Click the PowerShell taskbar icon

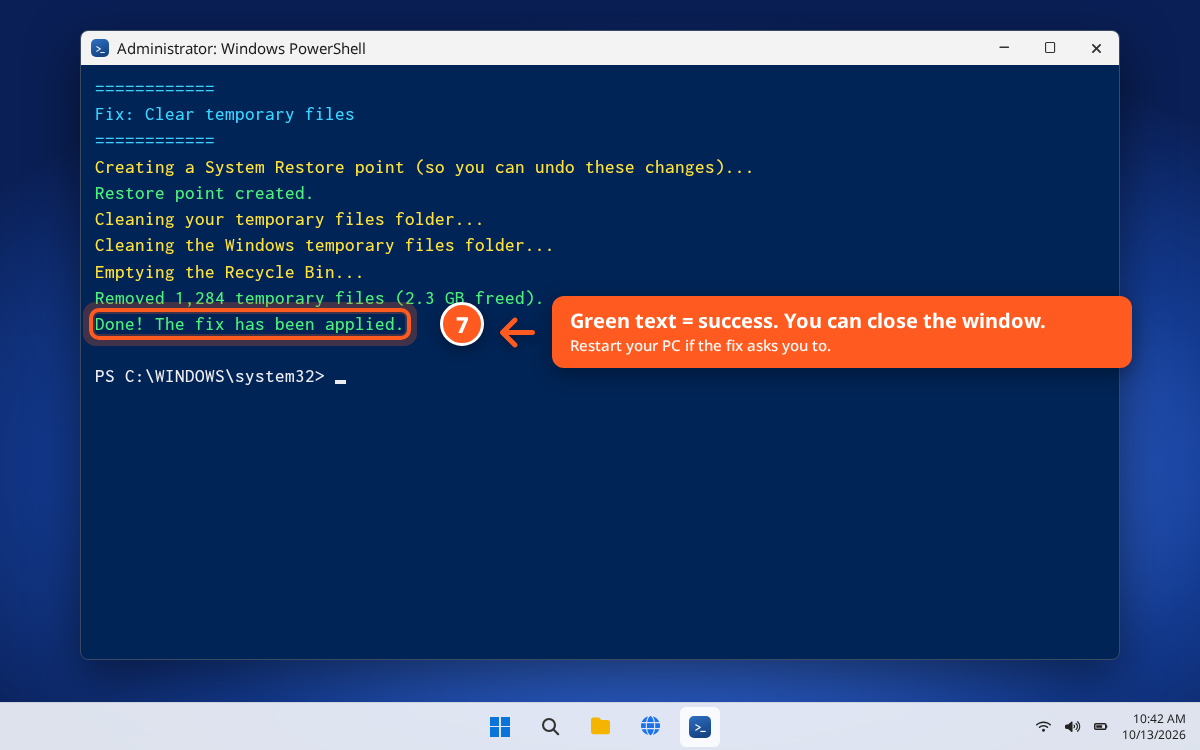click(700, 727)
